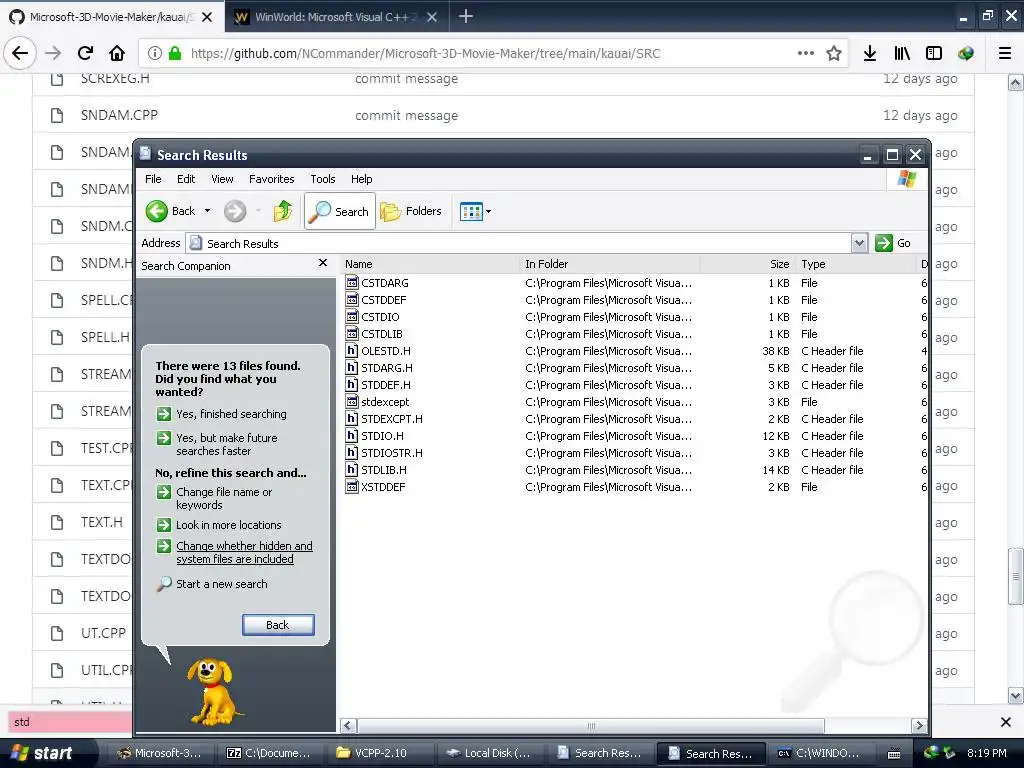Screen dimensions: 1024x768
Task: Click results list right scroll arrow
Action: [x=919, y=726]
